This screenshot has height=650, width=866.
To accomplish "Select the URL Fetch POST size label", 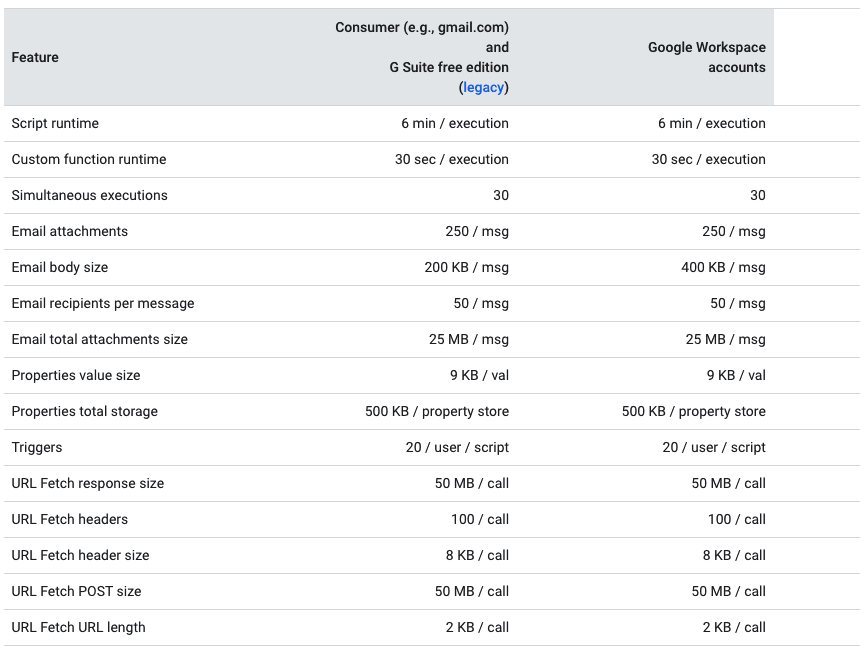I will tap(76, 591).
